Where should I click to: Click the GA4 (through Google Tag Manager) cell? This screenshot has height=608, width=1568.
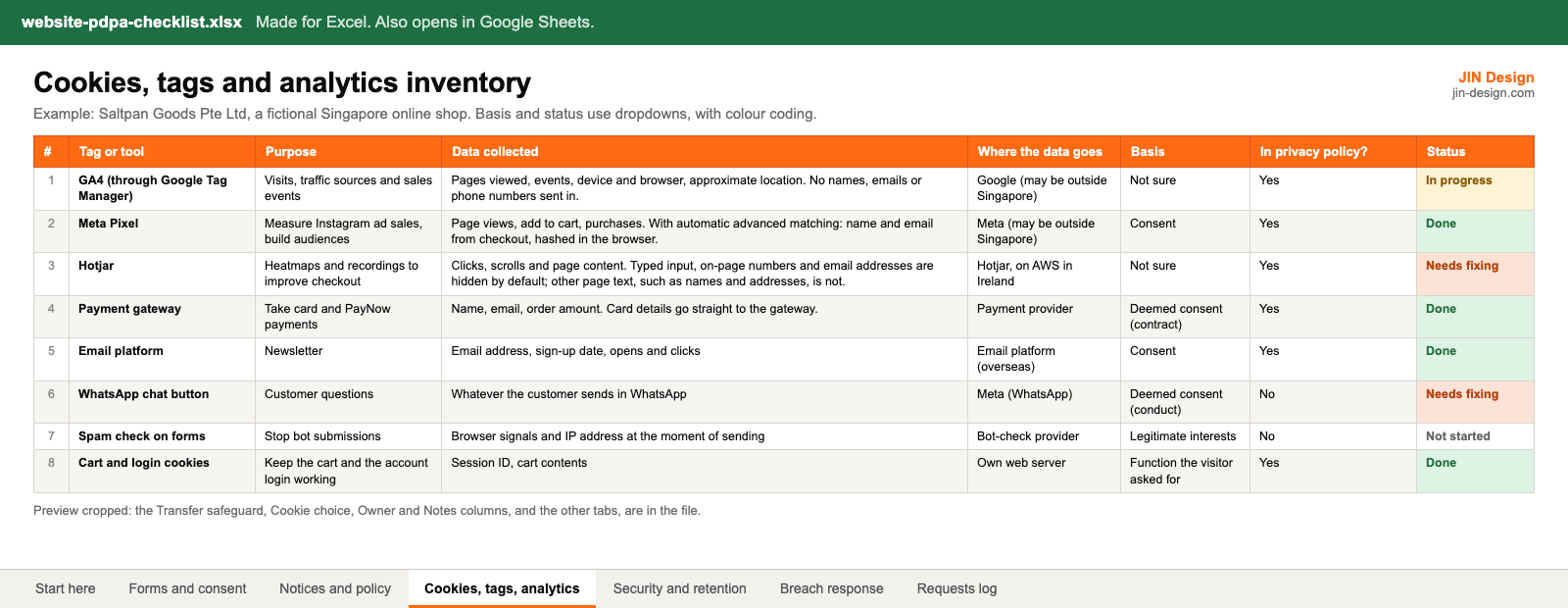tap(162, 188)
